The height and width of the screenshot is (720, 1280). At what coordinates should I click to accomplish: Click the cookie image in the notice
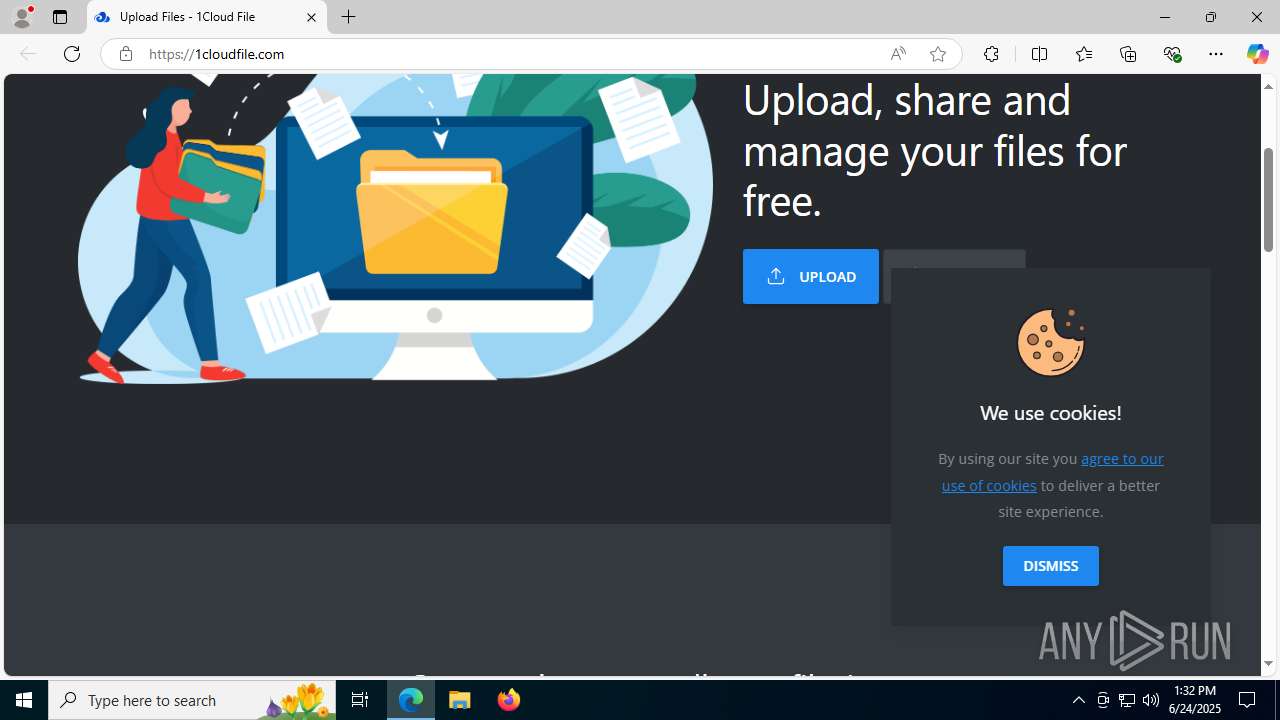(1051, 342)
